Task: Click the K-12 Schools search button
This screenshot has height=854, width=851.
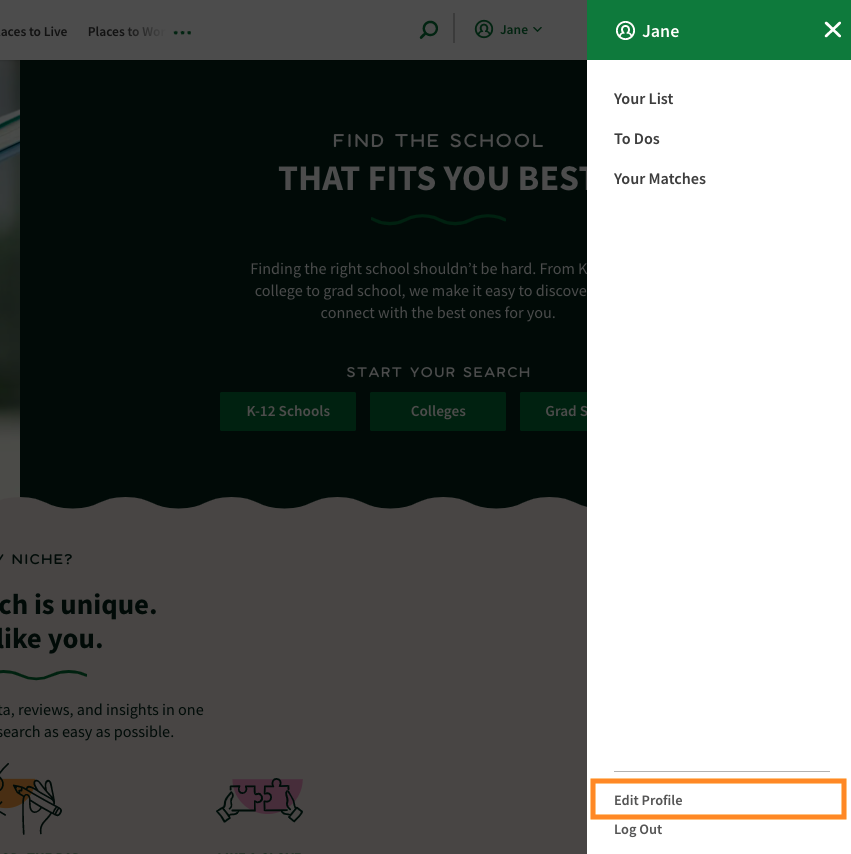Action: (288, 411)
